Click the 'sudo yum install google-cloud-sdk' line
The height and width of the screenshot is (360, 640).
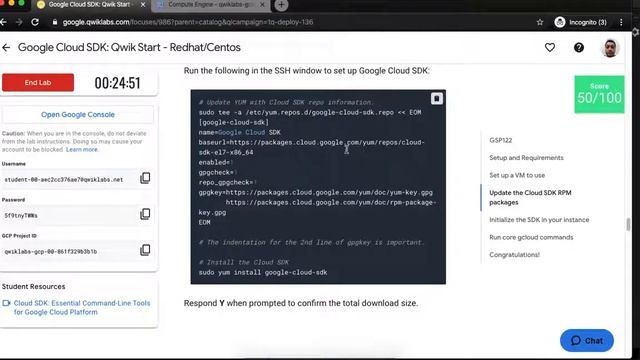click(x=263, y=272)
